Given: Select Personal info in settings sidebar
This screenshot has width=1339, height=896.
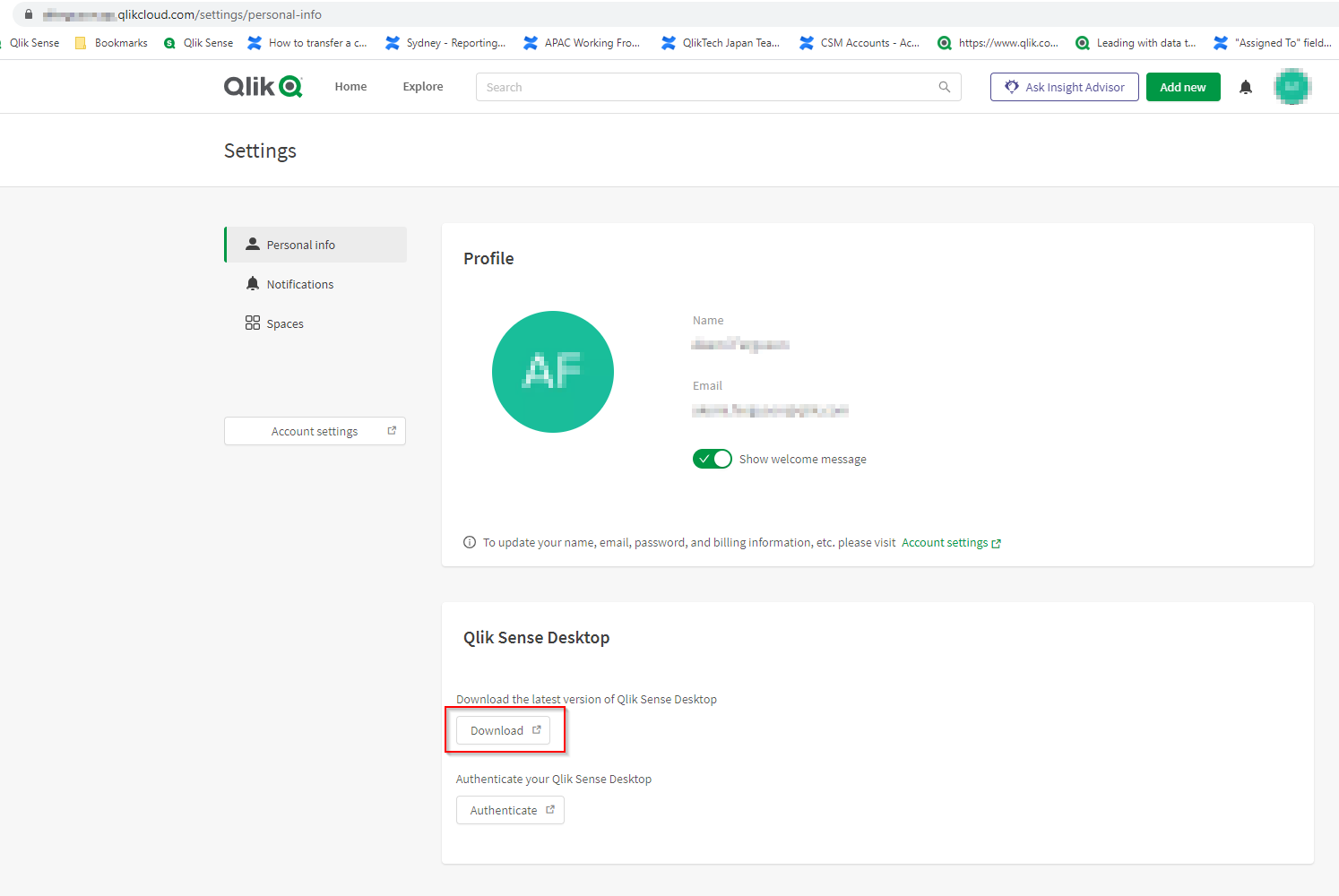Looking at the screenshot, I should tap(315, 245).
